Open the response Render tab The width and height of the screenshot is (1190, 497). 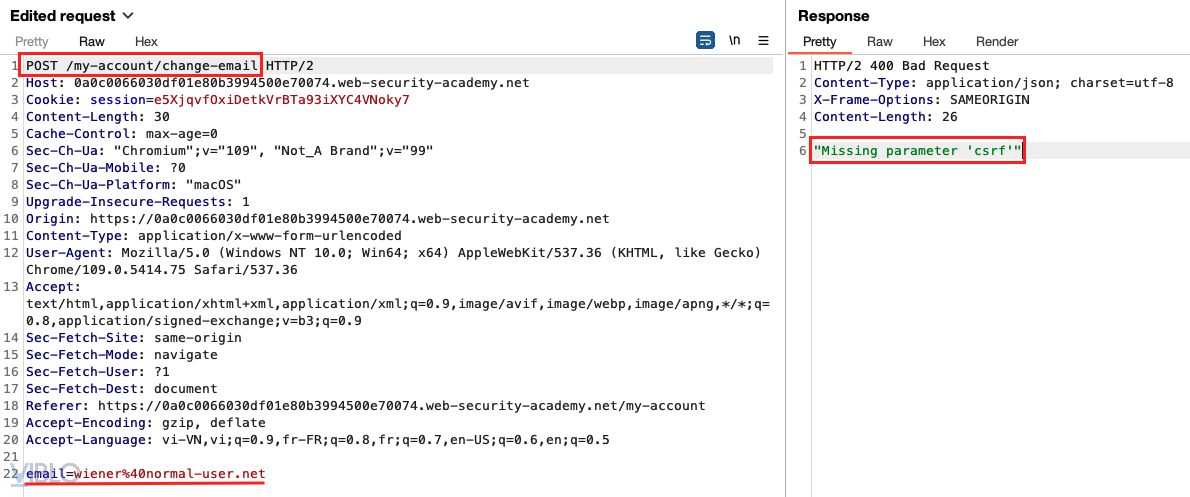997,42
